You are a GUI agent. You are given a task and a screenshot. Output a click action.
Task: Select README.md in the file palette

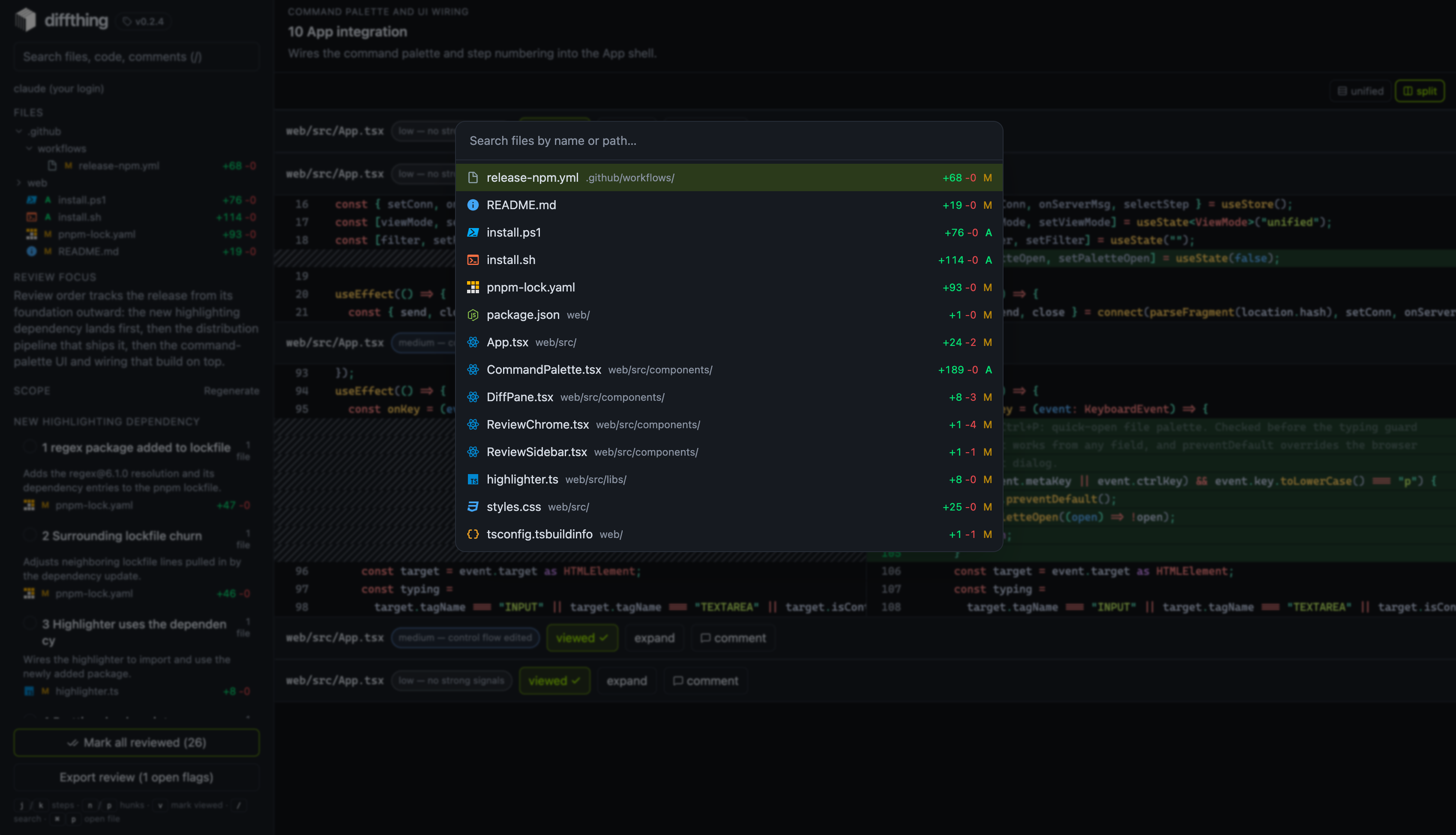(x=728, y=205)
